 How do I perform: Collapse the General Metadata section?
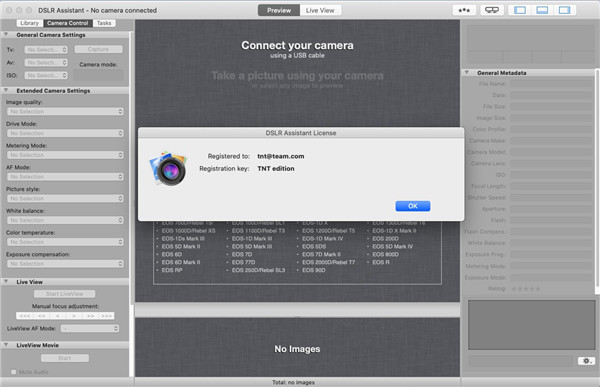[467, 72]
